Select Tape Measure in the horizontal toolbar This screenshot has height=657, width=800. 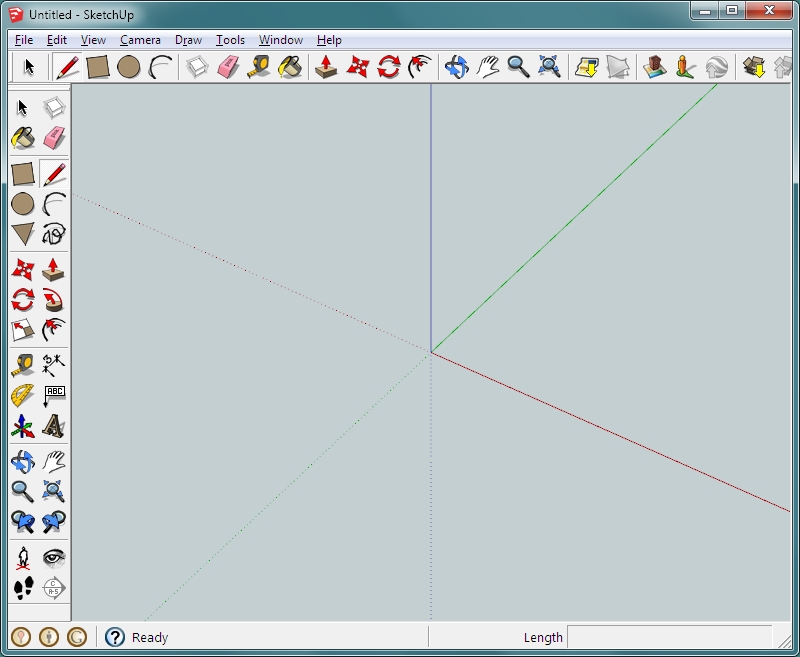(x=259, y=67)
